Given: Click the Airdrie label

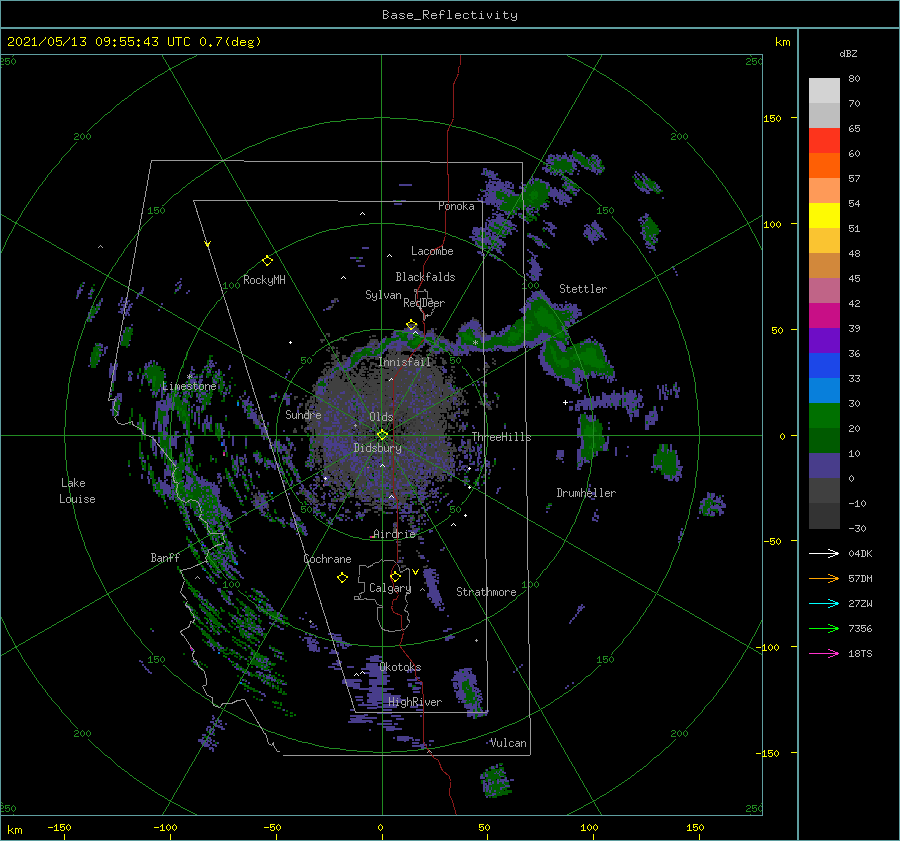Looking at the screenshot, I should coord(394,534).
